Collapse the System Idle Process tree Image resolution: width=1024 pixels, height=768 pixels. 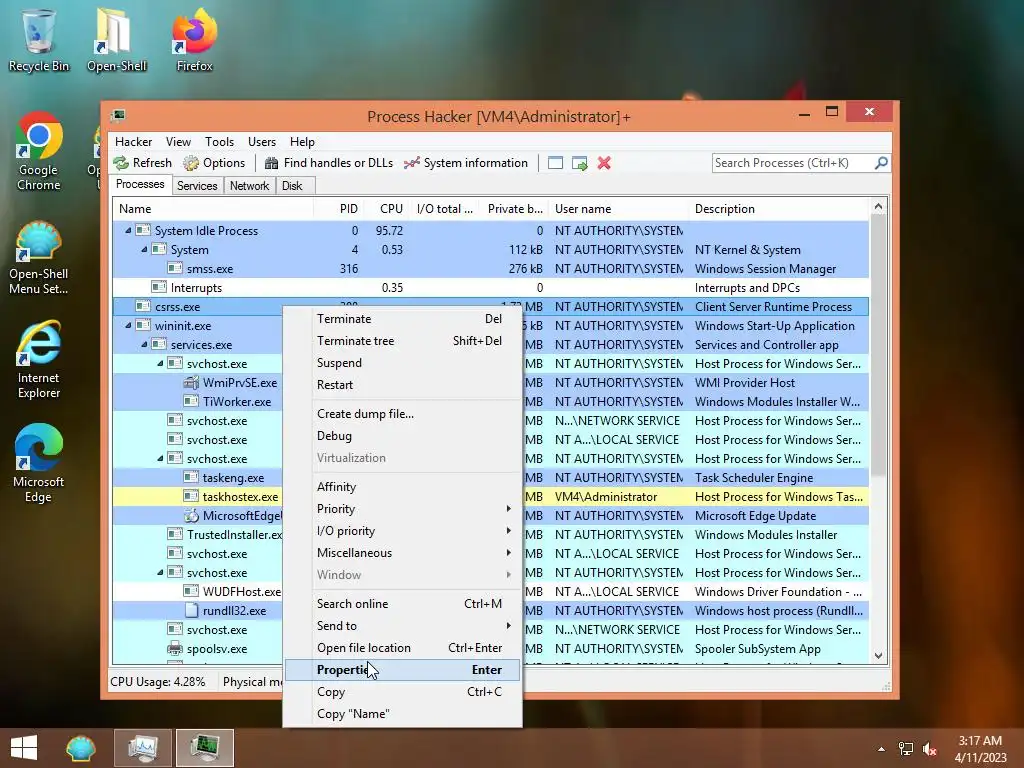point(128,231)
